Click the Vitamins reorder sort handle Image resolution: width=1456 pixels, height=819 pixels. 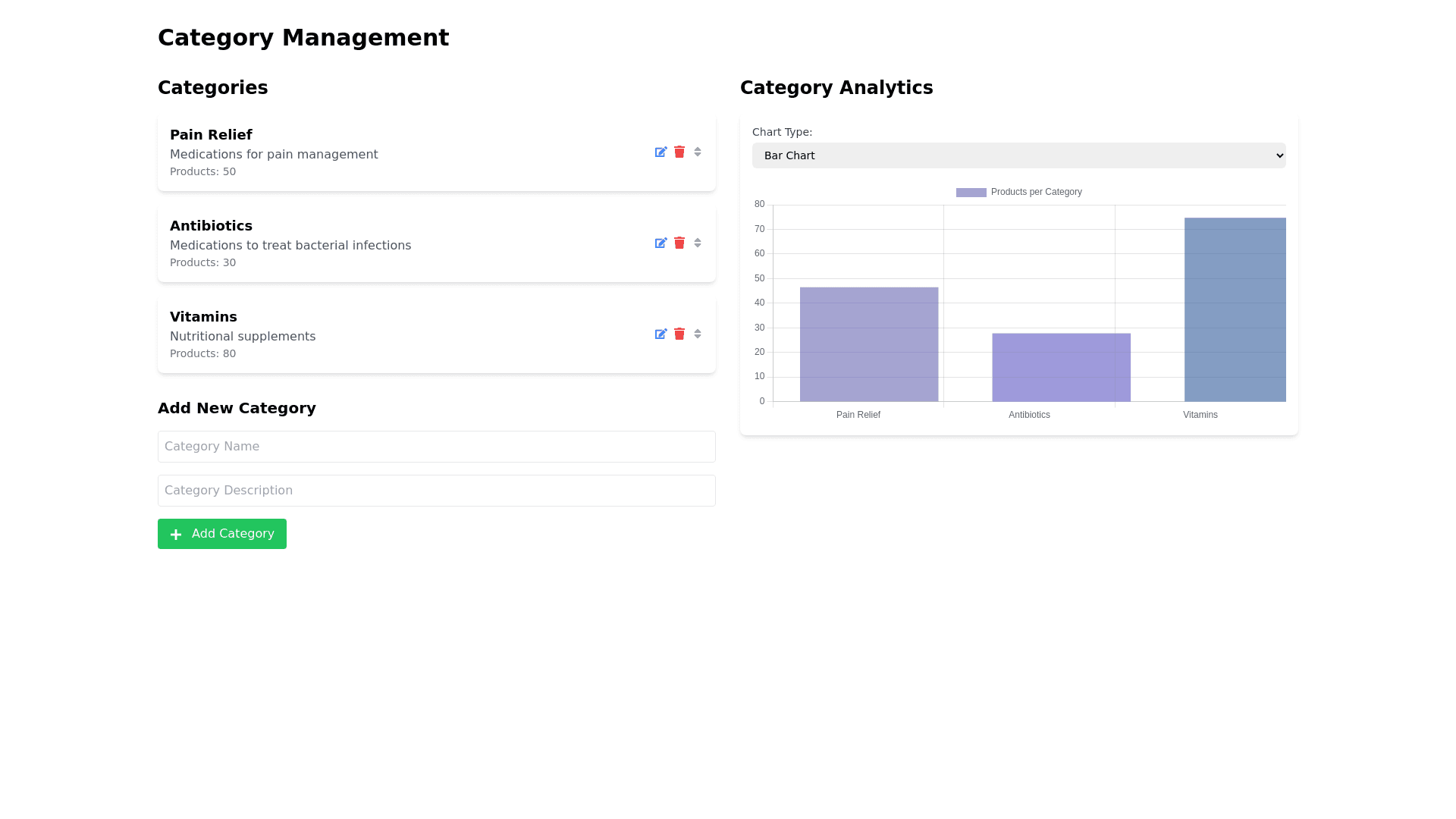click(x=698, y=334)
